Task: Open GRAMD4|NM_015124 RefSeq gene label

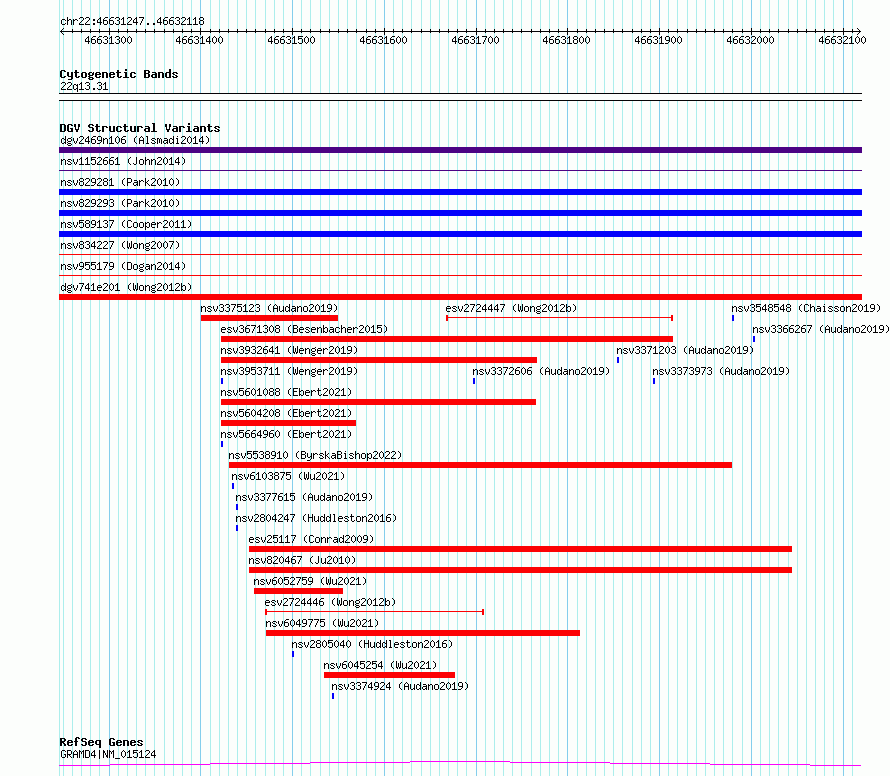Action: (x=108, y=754)
